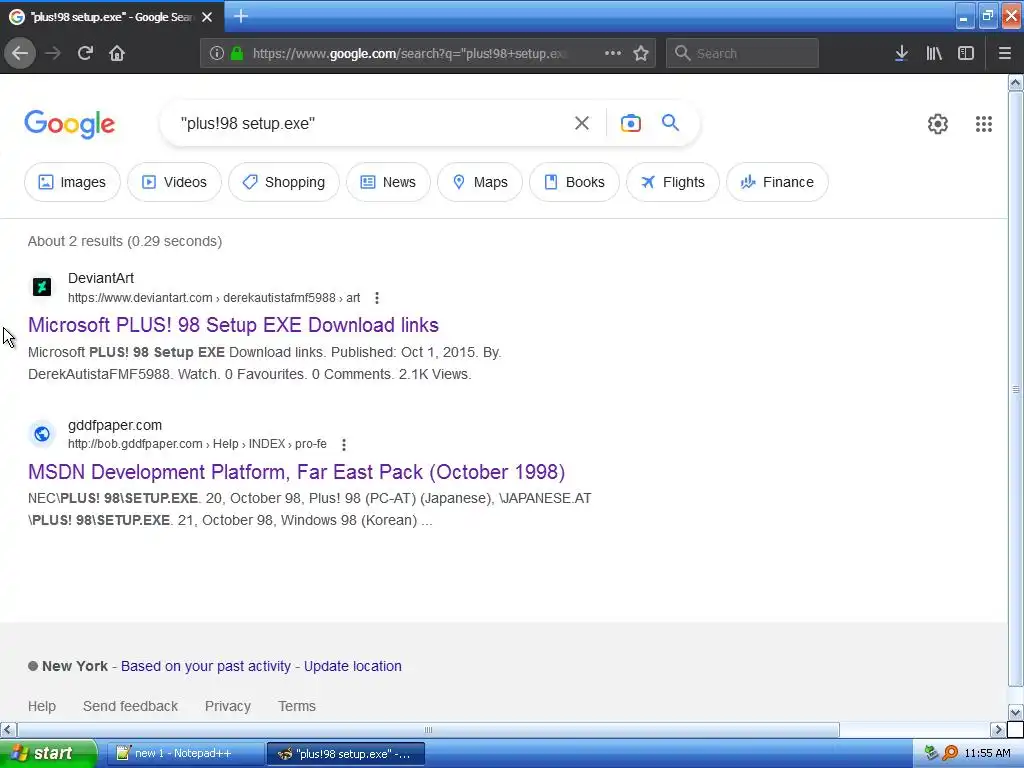Switch to Shopping results
Screen dimensions: 1024x768
tap(284, 182)
